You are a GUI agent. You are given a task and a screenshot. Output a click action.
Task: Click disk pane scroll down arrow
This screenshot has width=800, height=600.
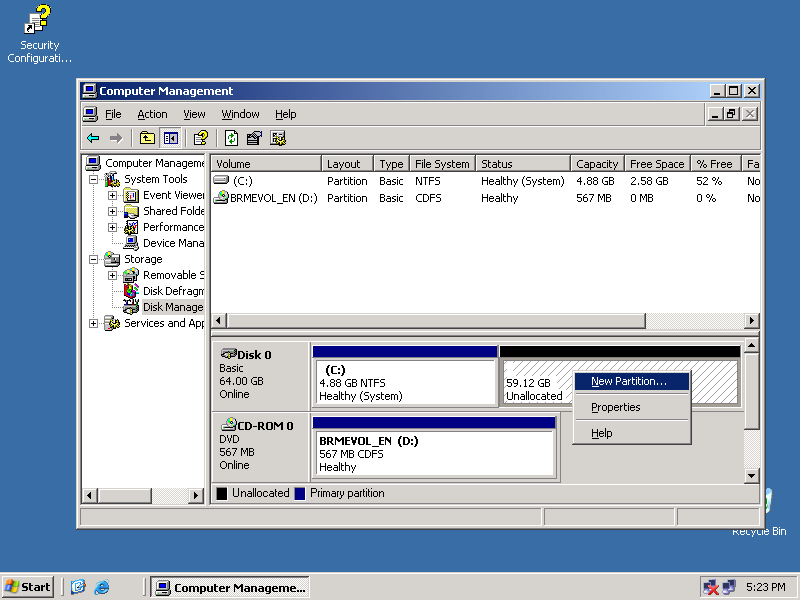752,476
